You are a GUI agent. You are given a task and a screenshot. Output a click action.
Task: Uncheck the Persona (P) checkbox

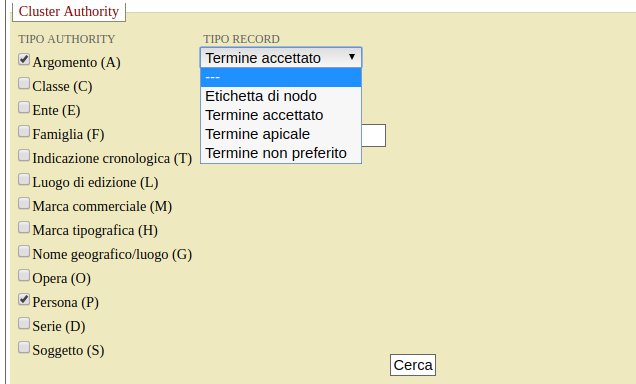(x=24, y=299)
